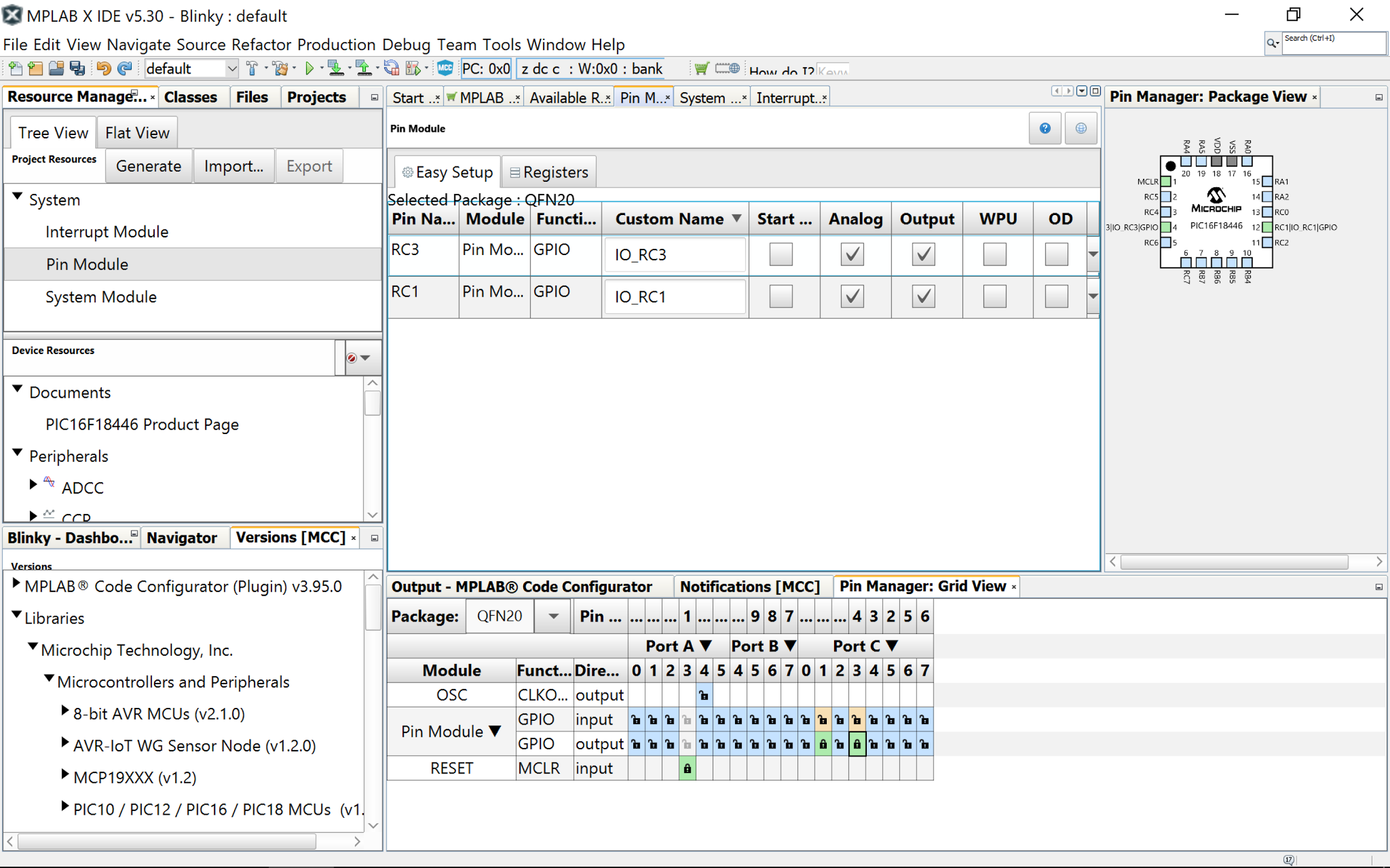Click the Undo arrow icon
The height and width of the screenshot is (868, 1390).
tap(103, 69)
